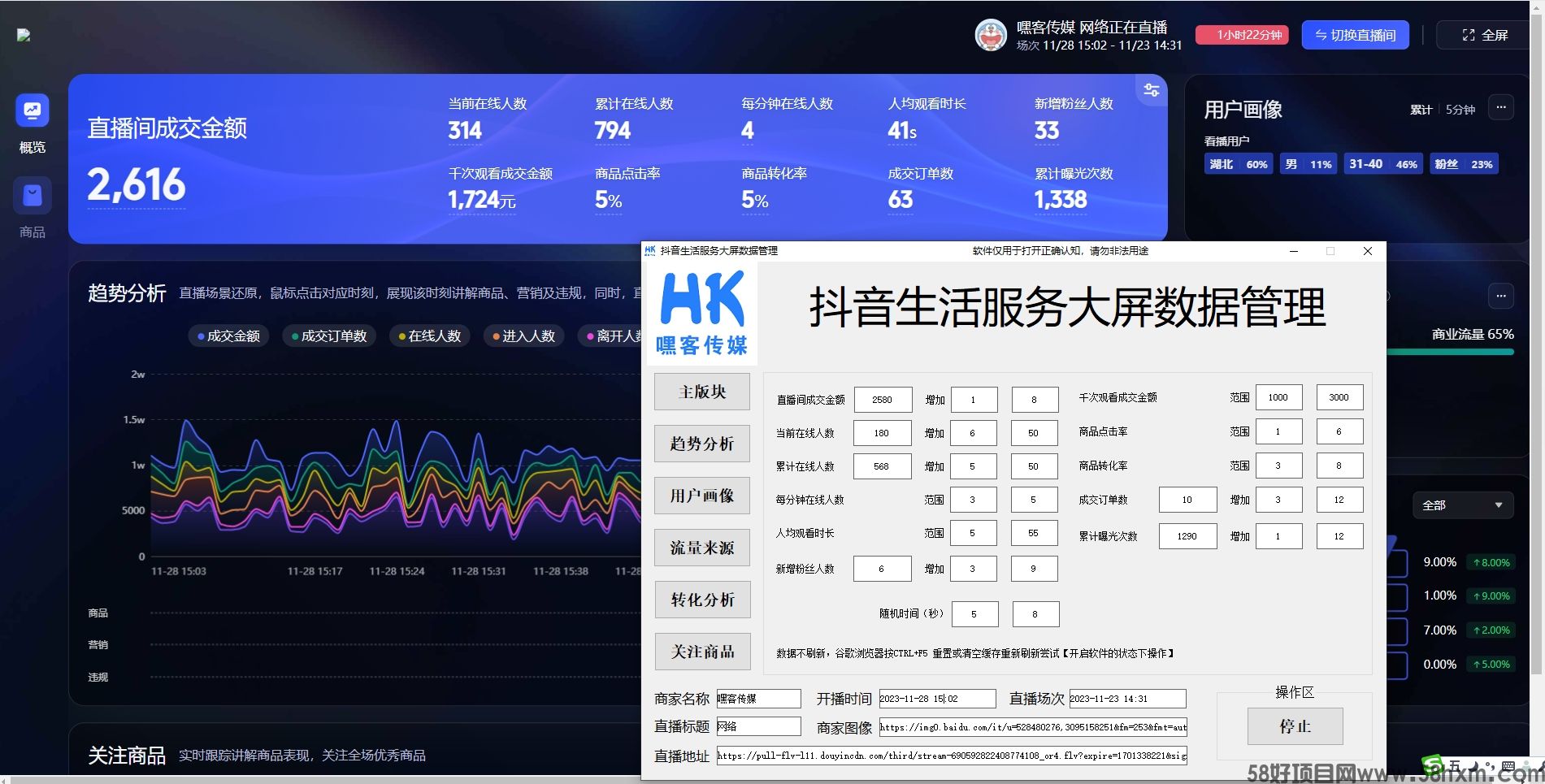Viewport: 1545px width, 784px height.
Task: Click the 人均观看时长 range field 55
Action: click(x=1035, y=533)
